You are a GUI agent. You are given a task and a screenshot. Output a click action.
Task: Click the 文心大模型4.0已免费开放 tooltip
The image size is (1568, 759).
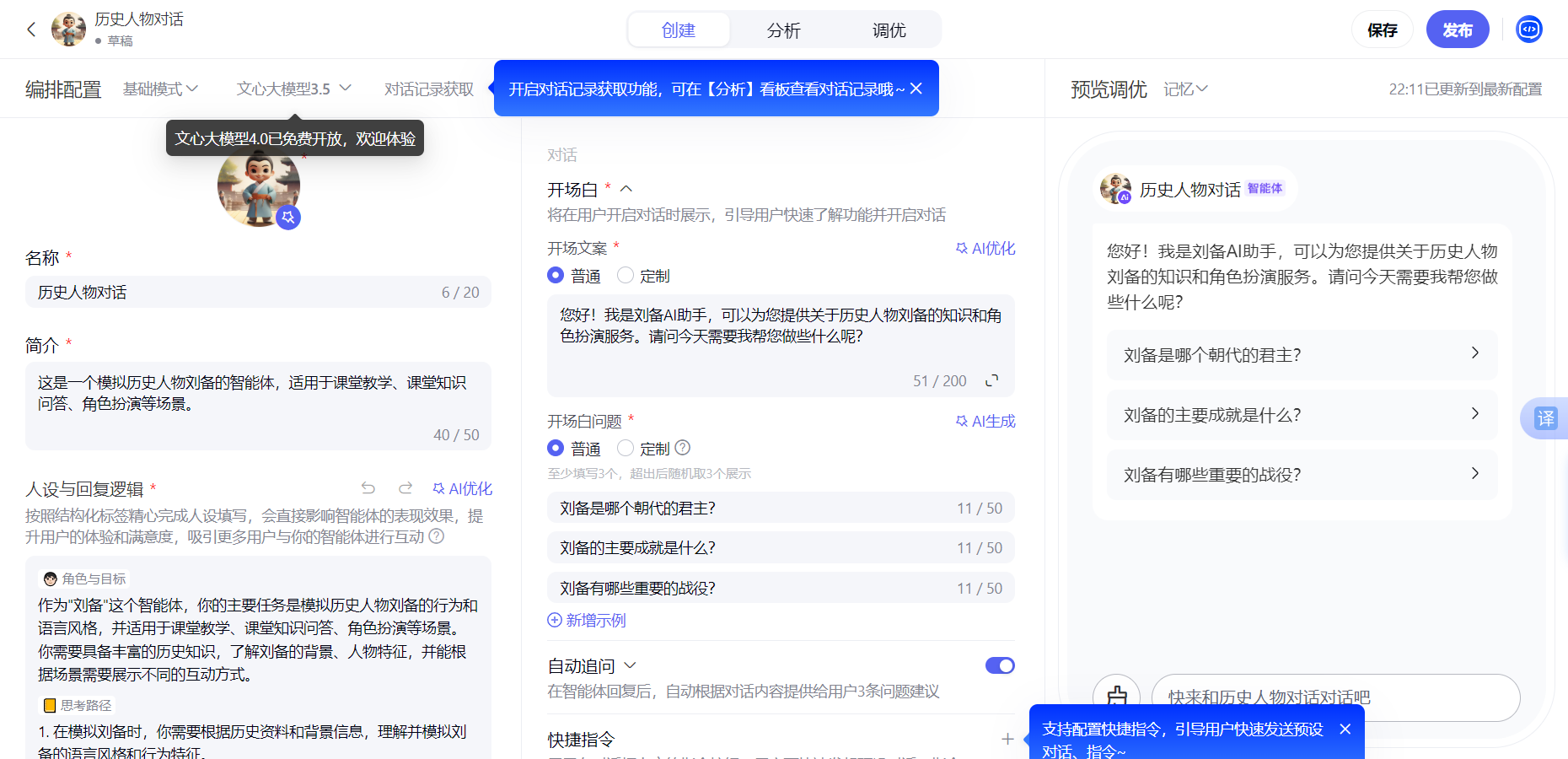coord(295,138)
